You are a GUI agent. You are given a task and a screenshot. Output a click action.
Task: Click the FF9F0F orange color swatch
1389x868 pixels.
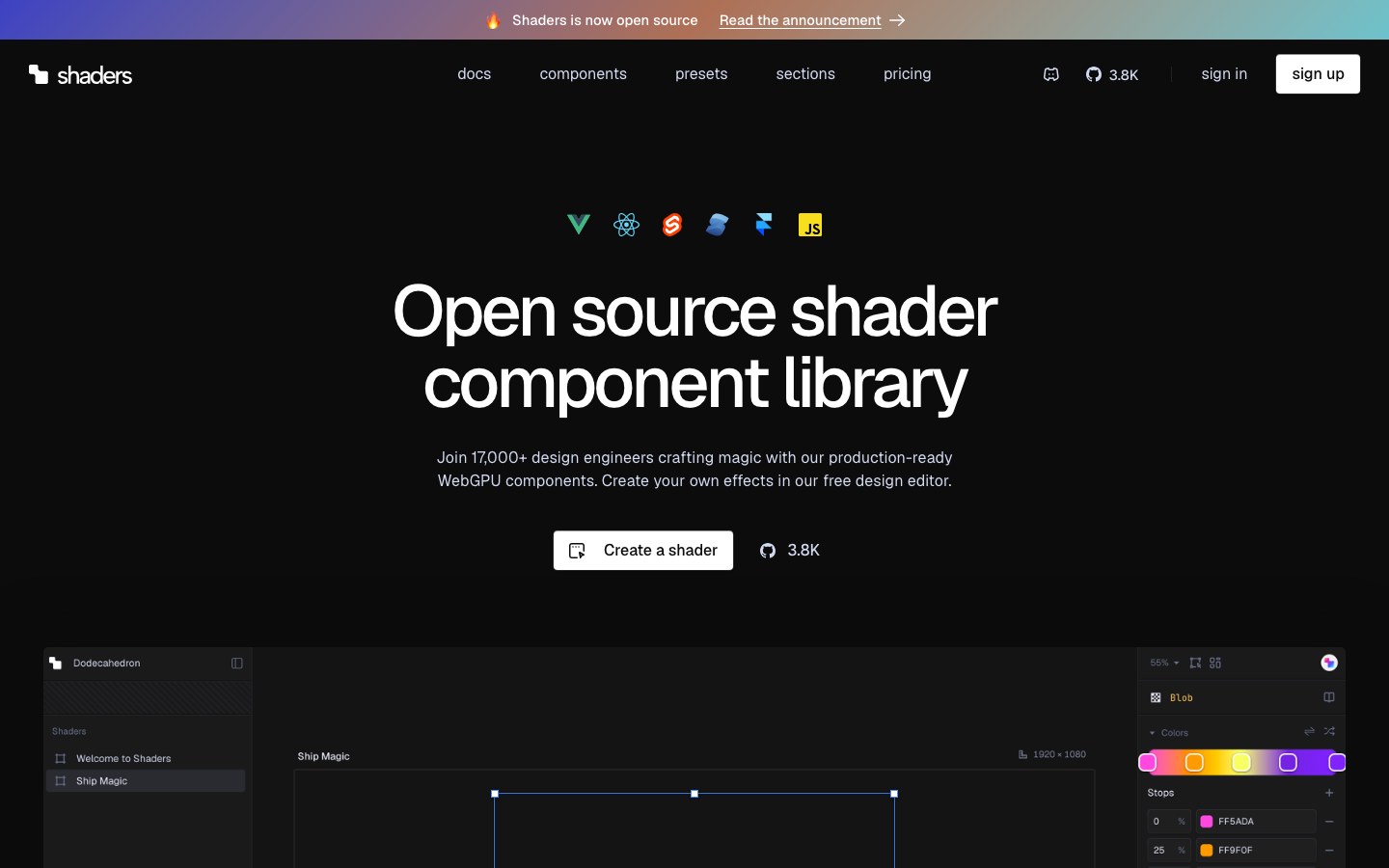point(1207,851)
